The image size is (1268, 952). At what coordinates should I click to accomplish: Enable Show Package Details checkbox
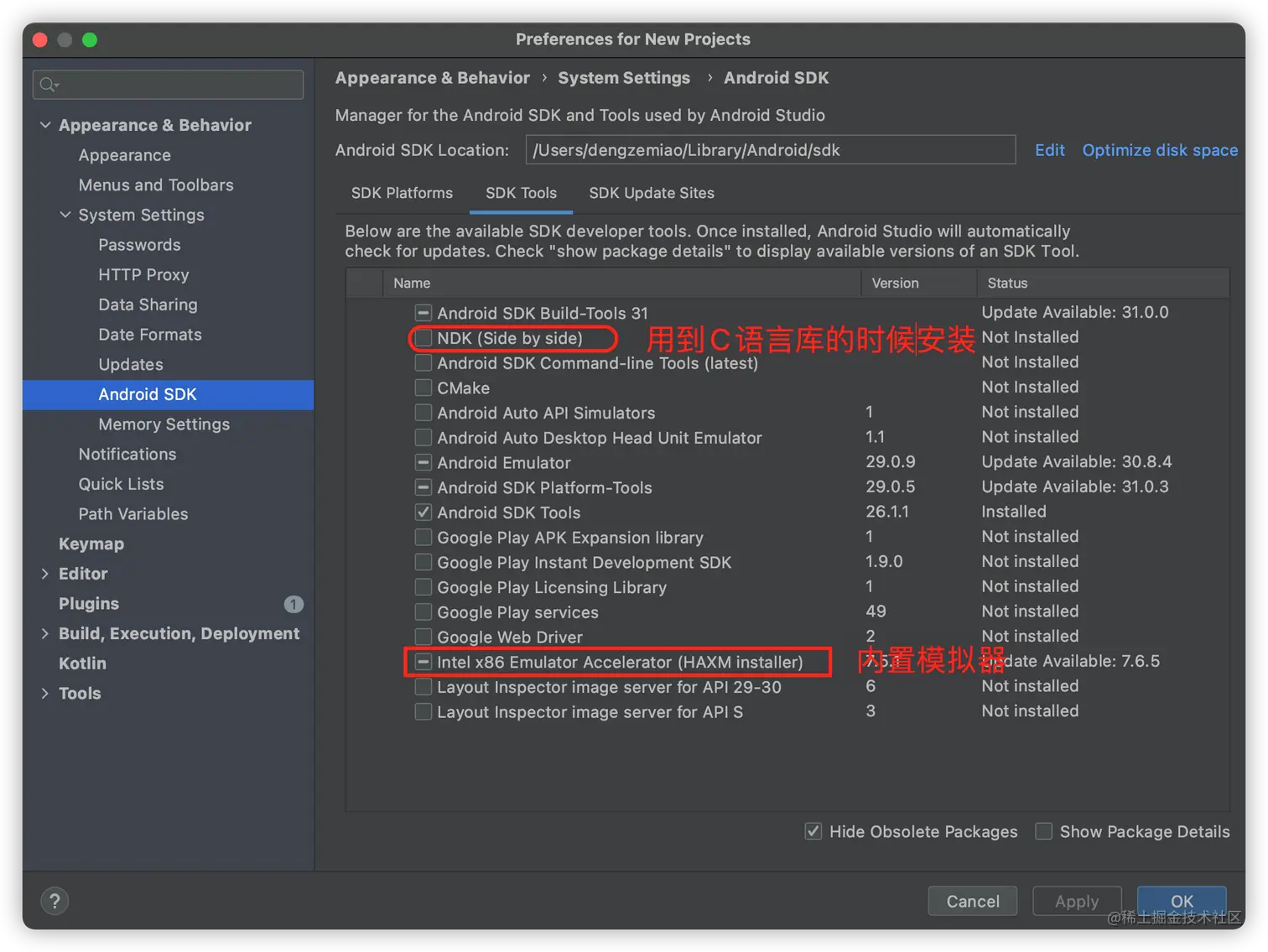(x=1043, y=831)
